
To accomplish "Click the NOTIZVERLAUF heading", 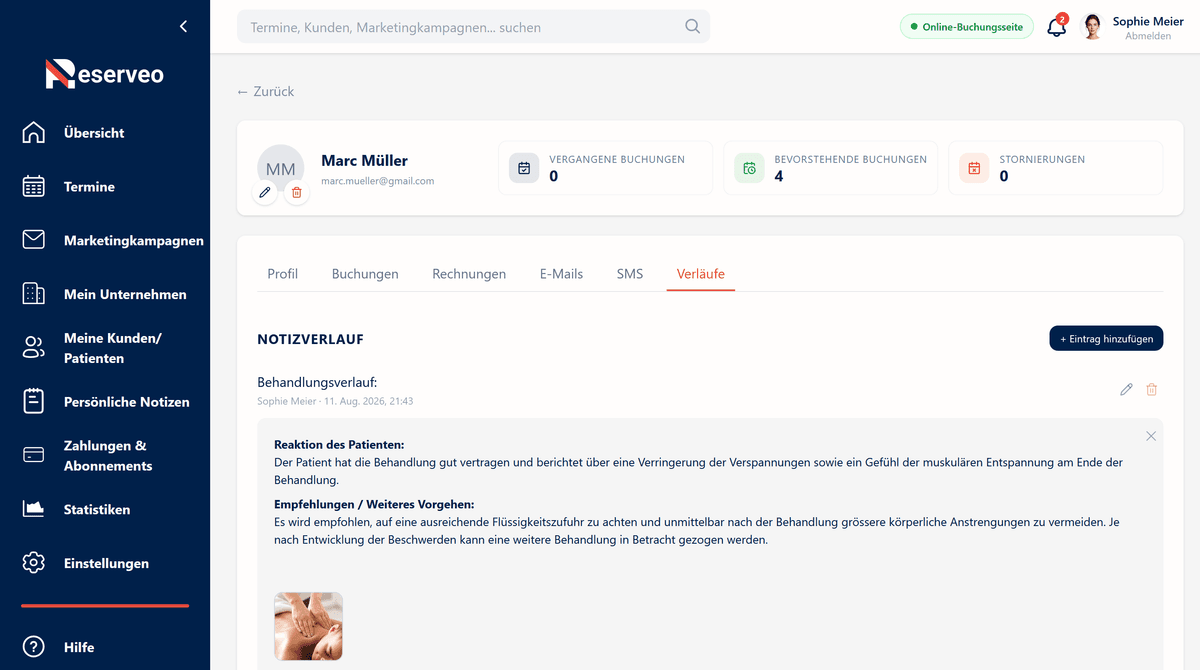I will pos(310,339).
